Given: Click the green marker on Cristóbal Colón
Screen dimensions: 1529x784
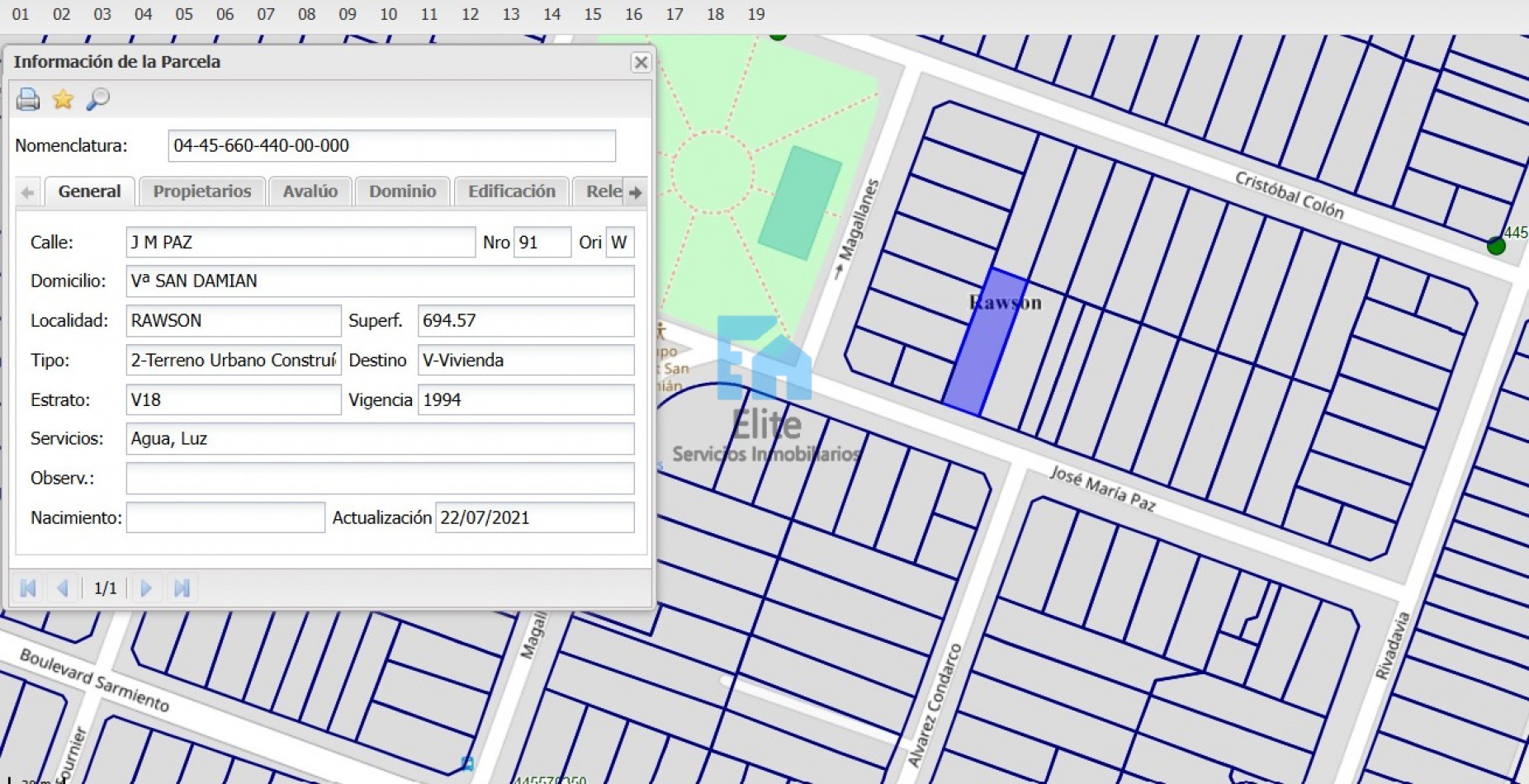Looking at the screenshot, I should tap(1495, 245).
